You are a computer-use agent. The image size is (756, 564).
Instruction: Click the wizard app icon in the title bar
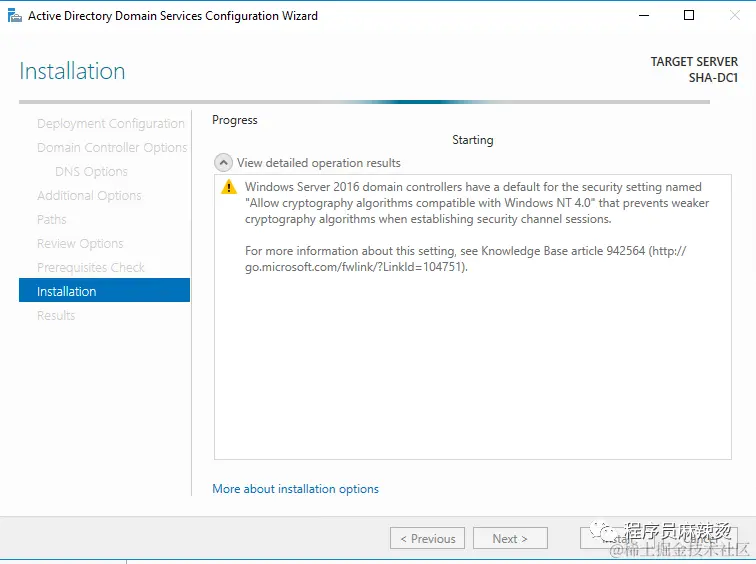coord(15,16)
